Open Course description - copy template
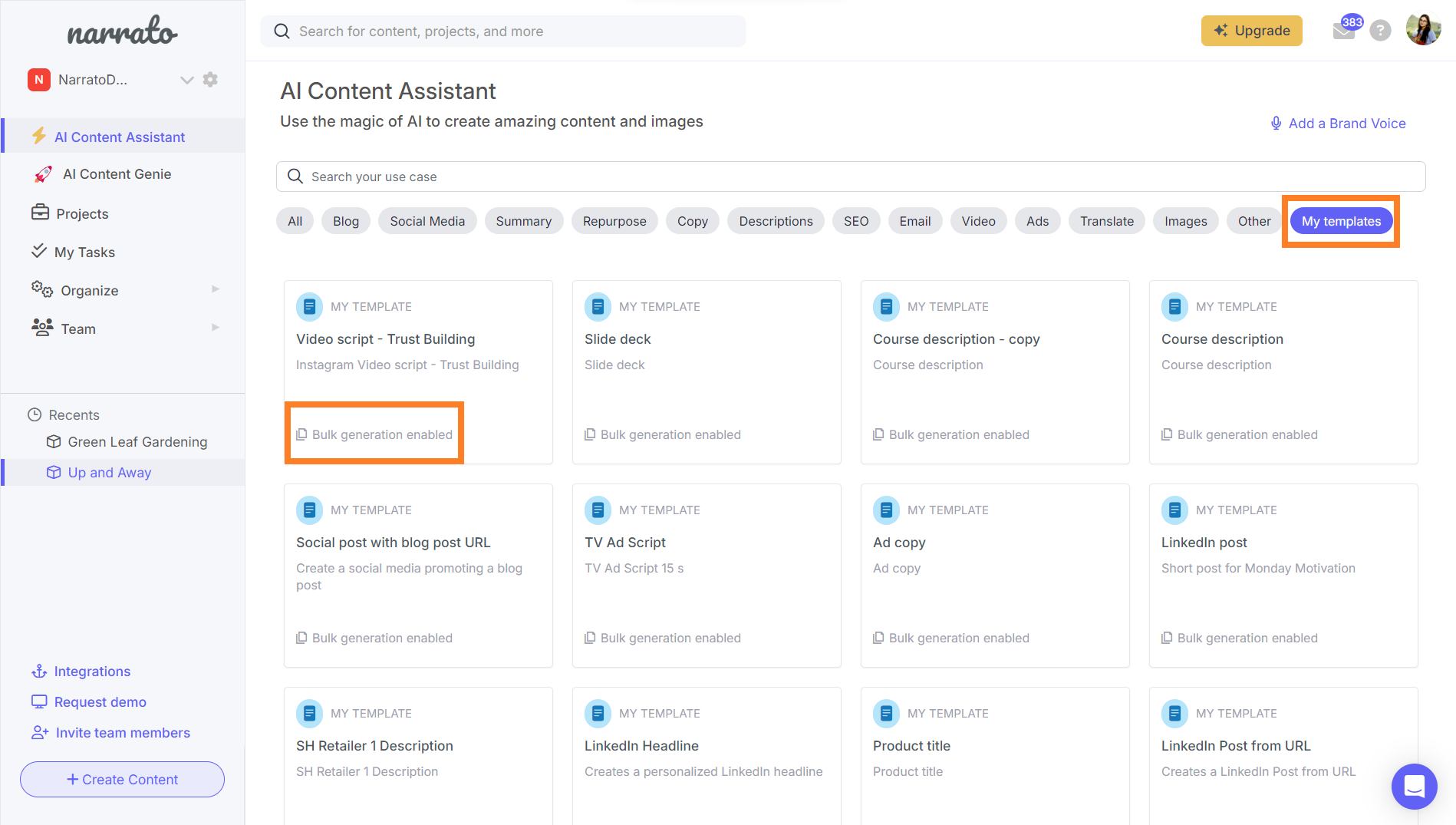This screenshot has width=1456, height=825. point(995,372)
